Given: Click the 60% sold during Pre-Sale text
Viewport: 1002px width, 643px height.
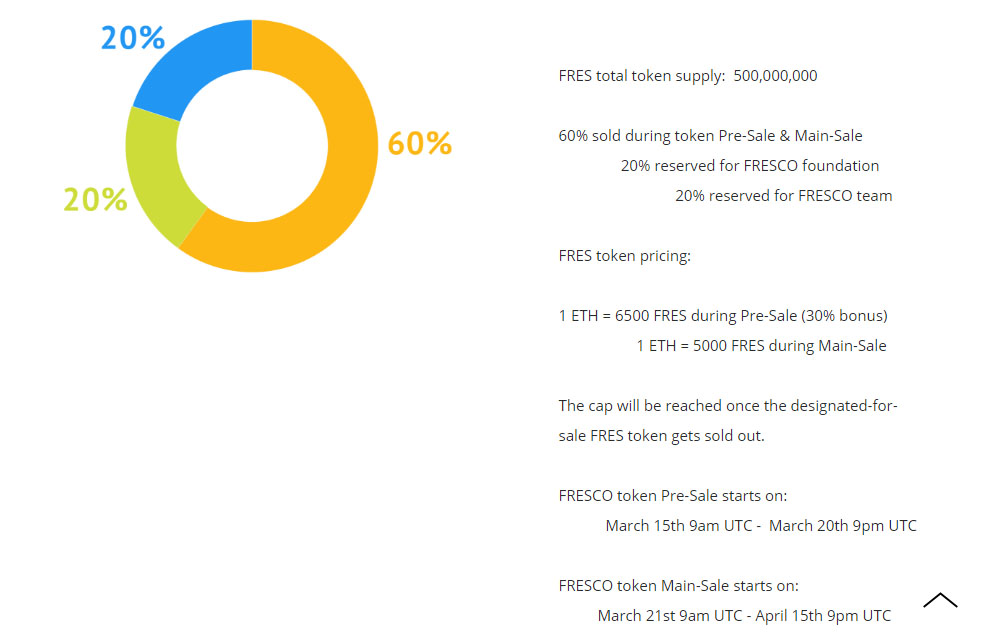Looking at the screenshot, I should click(x=710, y=136).
